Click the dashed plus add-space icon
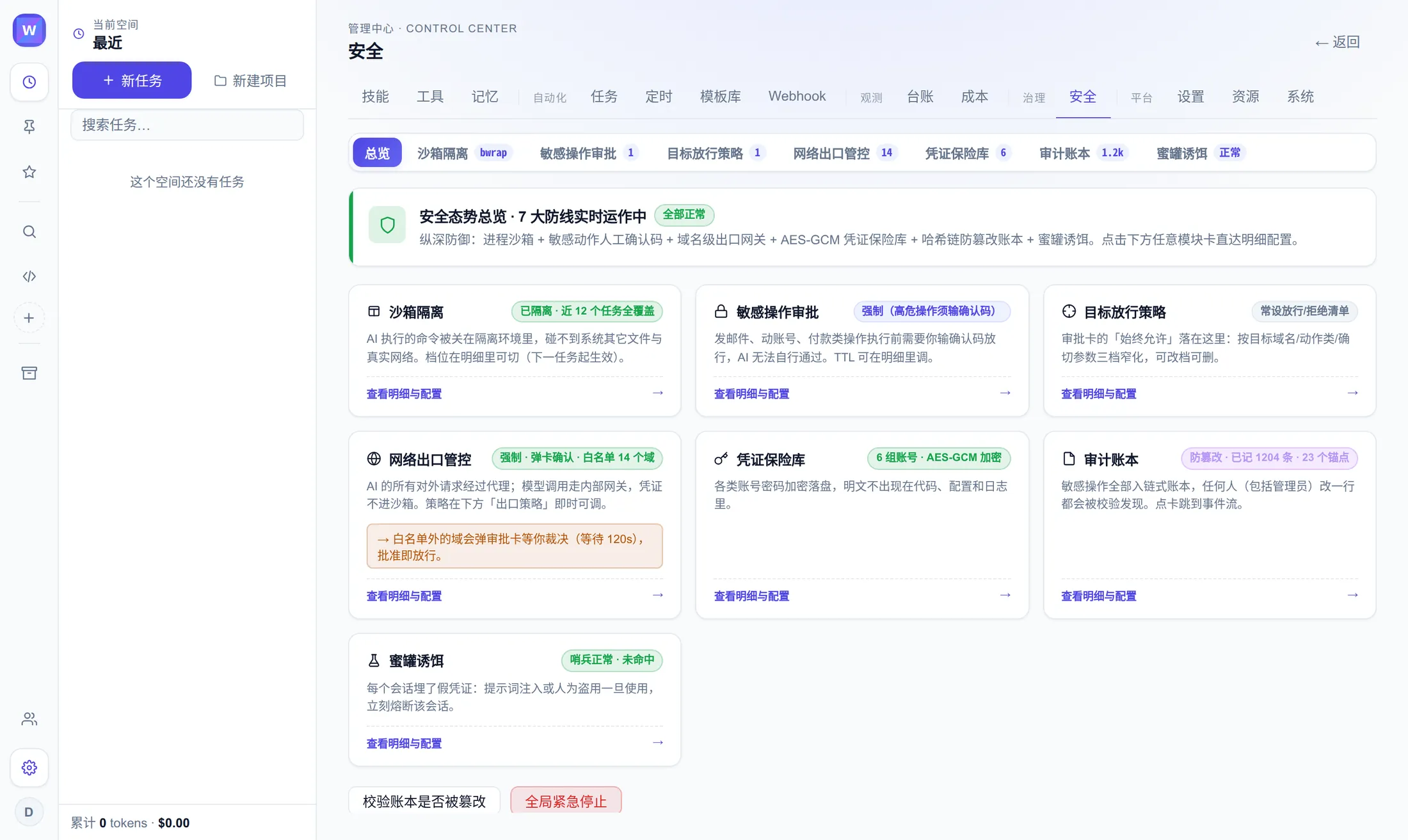This screenshot has height=840, width=1408. click(29, 318)
